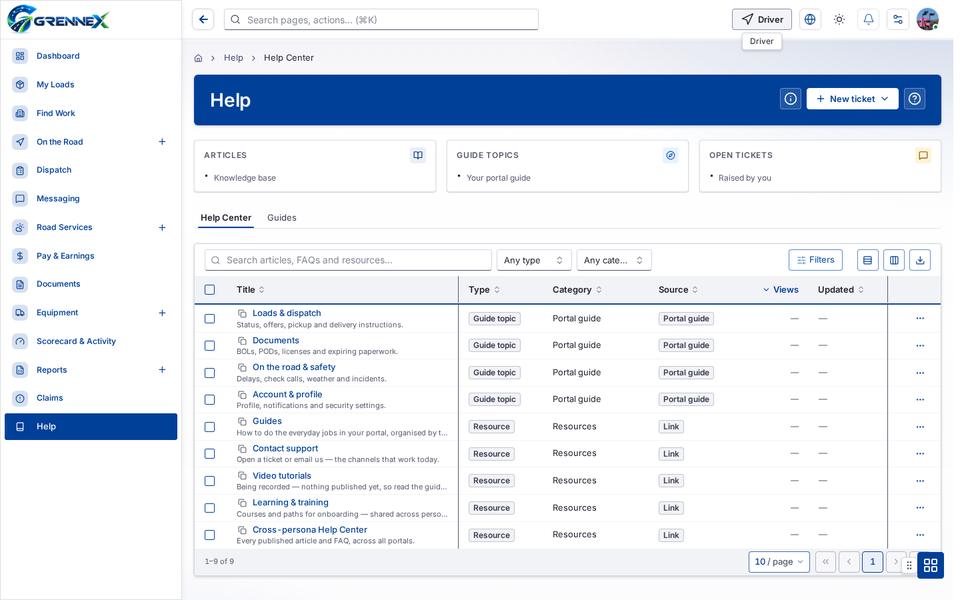This screenshot has height=600, width=960.
Task: Switch table row density view icon
Action: [868, 260]
